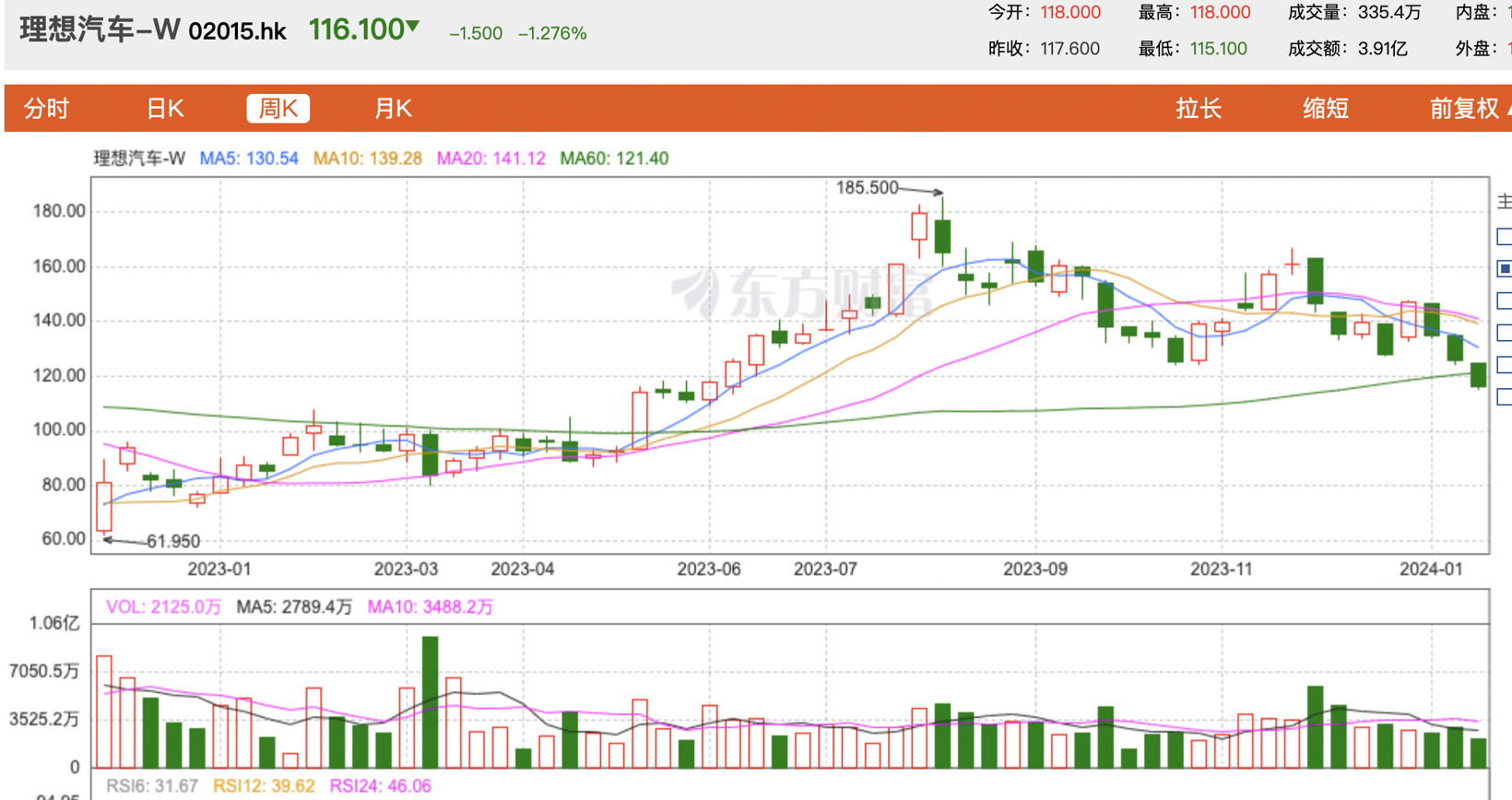Uncheck the selected blue-filled indicator checkbox
Viewport: 1512px width, 800px height.
1504,269
